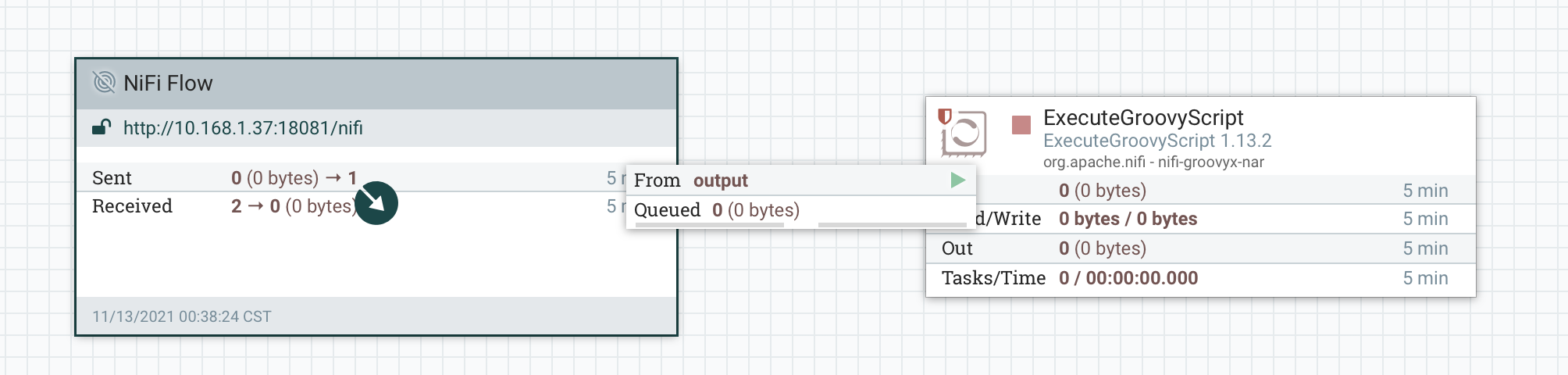Select the NiFi Flow group title
This screenshot has width=1568, height=375.
point(168,83)
